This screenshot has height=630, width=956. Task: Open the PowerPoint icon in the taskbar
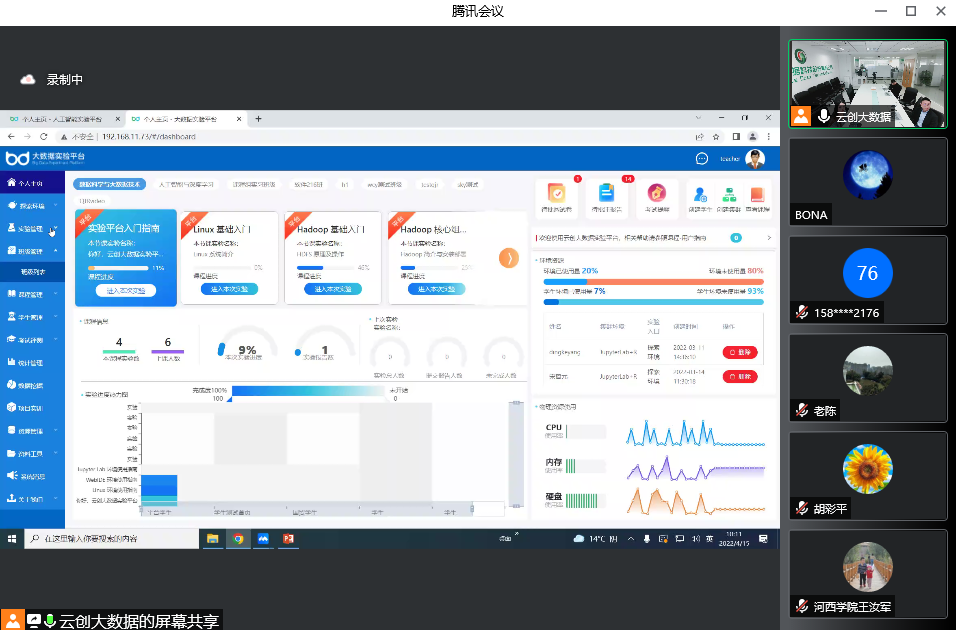click(289, 538)
